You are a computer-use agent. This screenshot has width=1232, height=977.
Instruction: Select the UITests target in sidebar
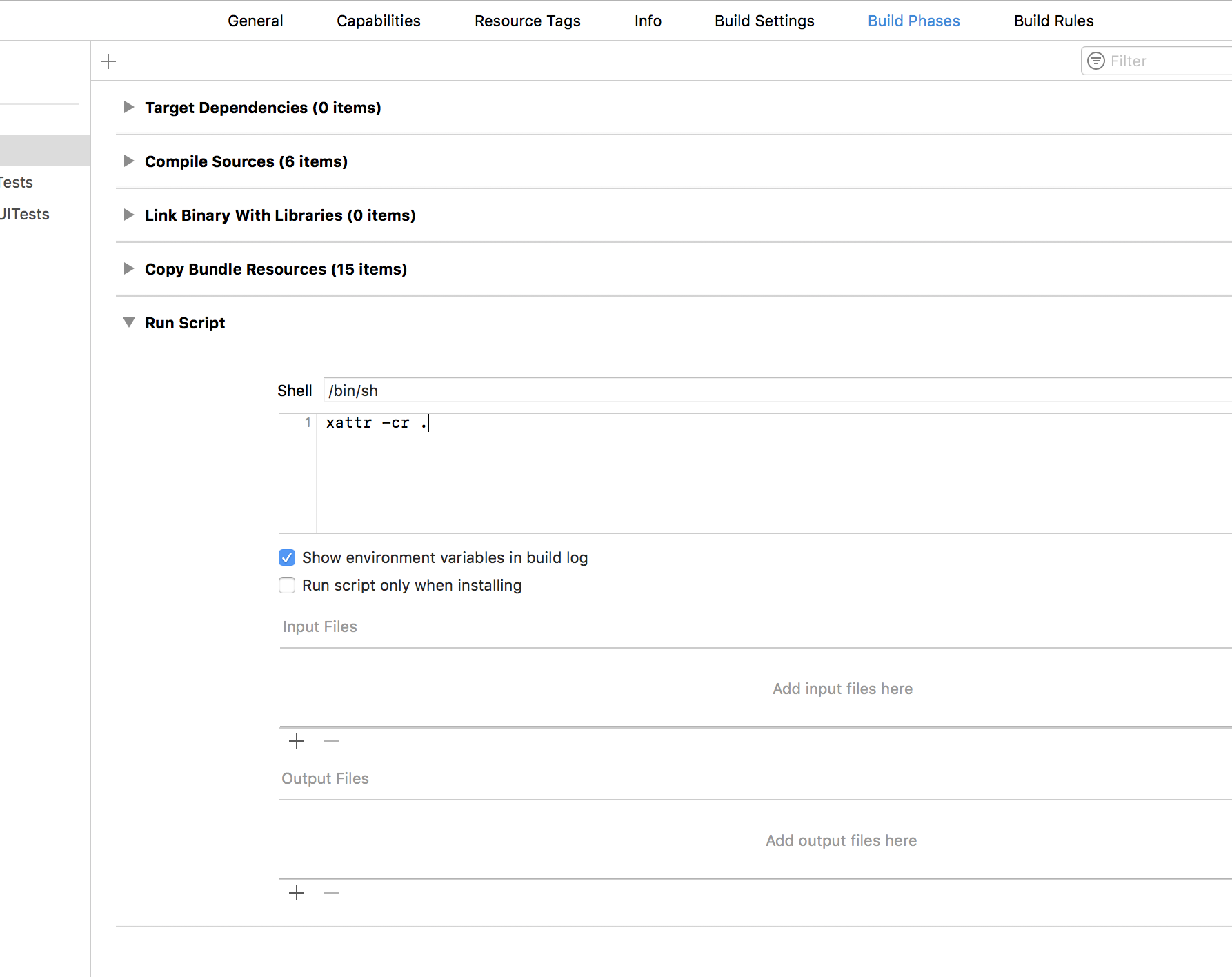25,214
